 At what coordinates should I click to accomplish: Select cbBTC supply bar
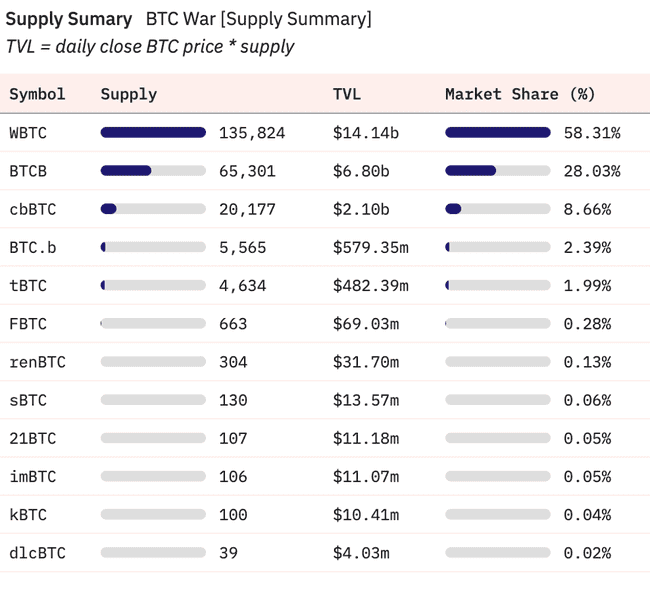coord(153,209)
